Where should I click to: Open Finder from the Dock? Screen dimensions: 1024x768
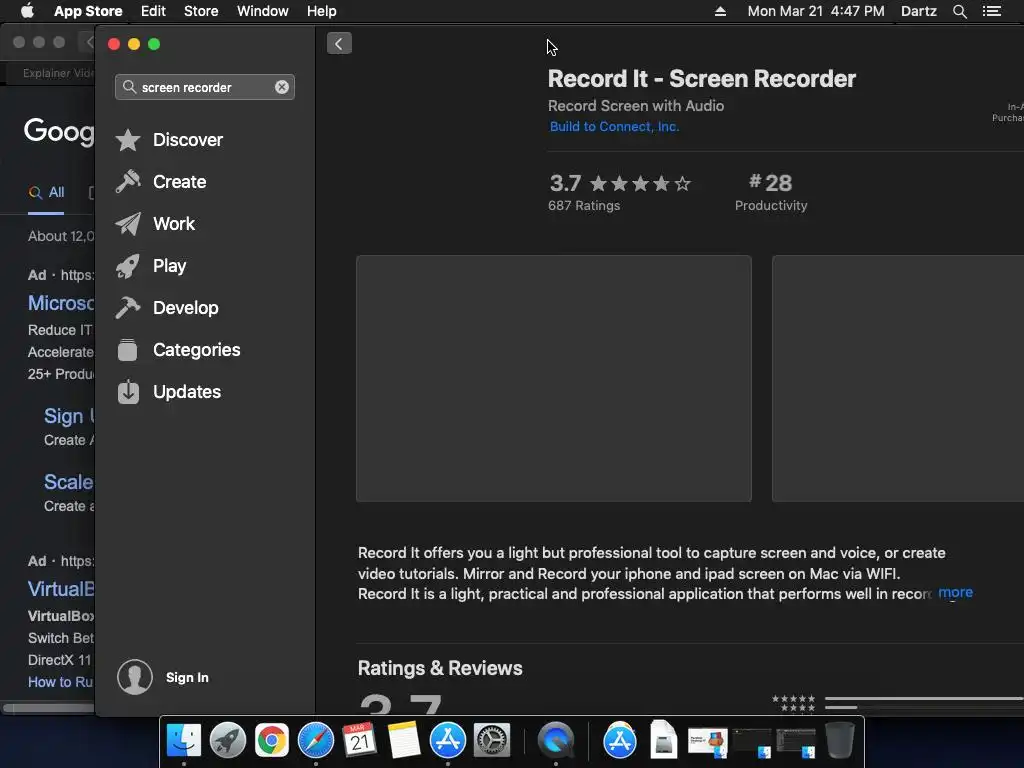click(x=184, y=740)
